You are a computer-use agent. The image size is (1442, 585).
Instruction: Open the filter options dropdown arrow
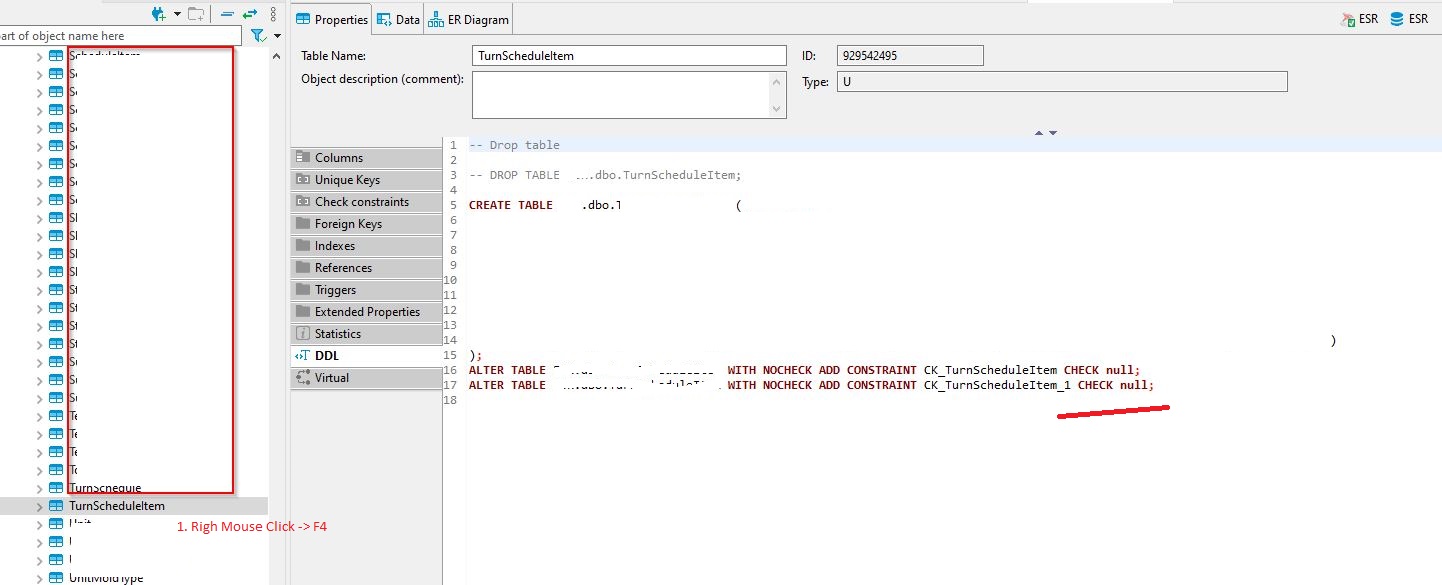276,36
